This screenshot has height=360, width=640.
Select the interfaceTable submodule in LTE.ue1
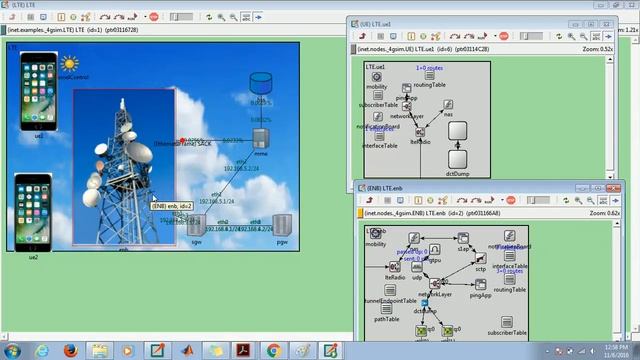(379, 136)
